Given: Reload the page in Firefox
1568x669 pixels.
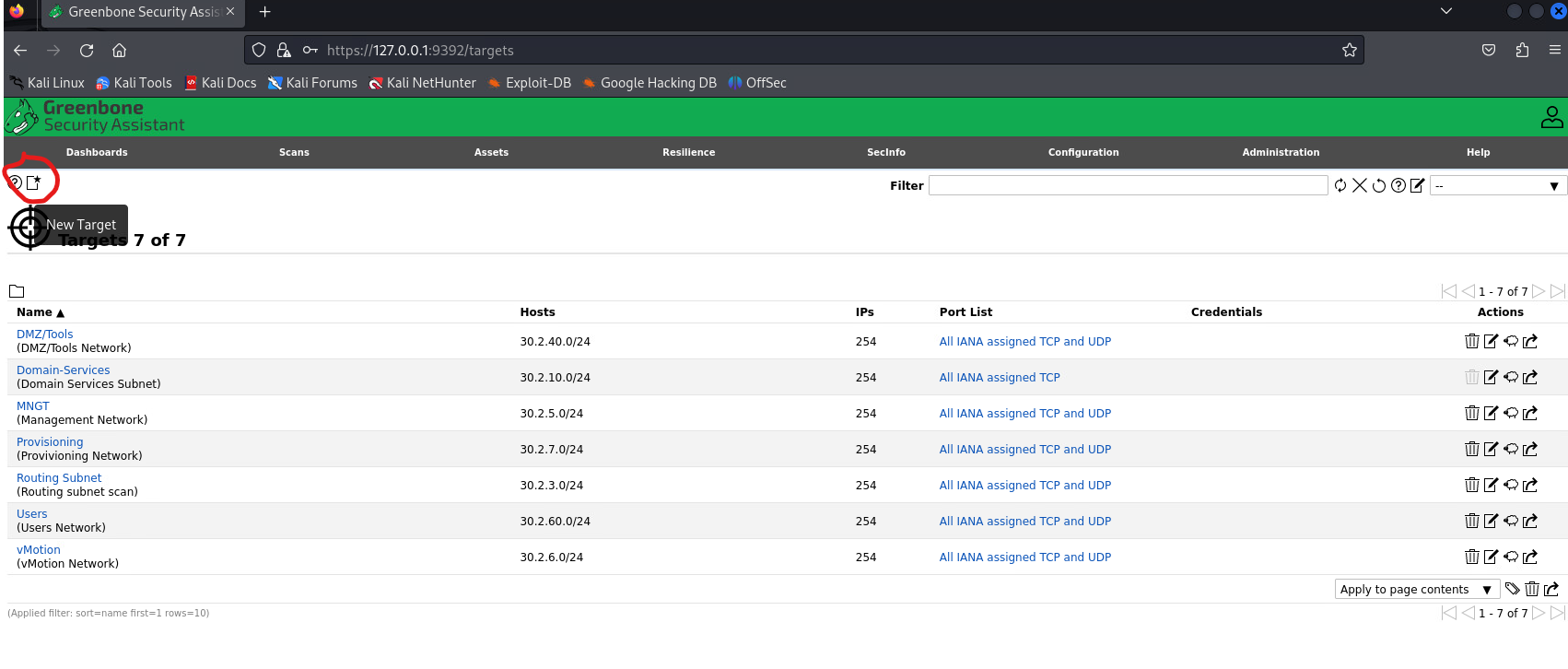Looking at the screenshot, I should 87,50.
